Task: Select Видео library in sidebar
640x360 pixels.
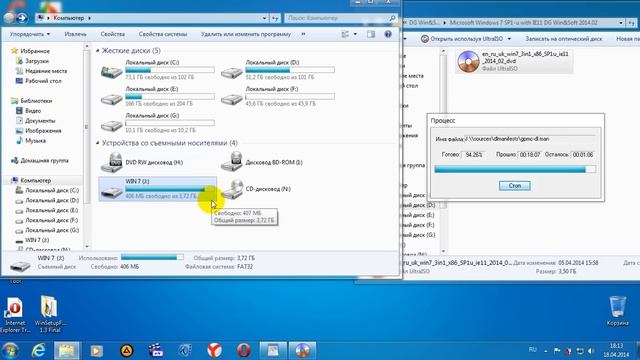Action: coord(33,111)
